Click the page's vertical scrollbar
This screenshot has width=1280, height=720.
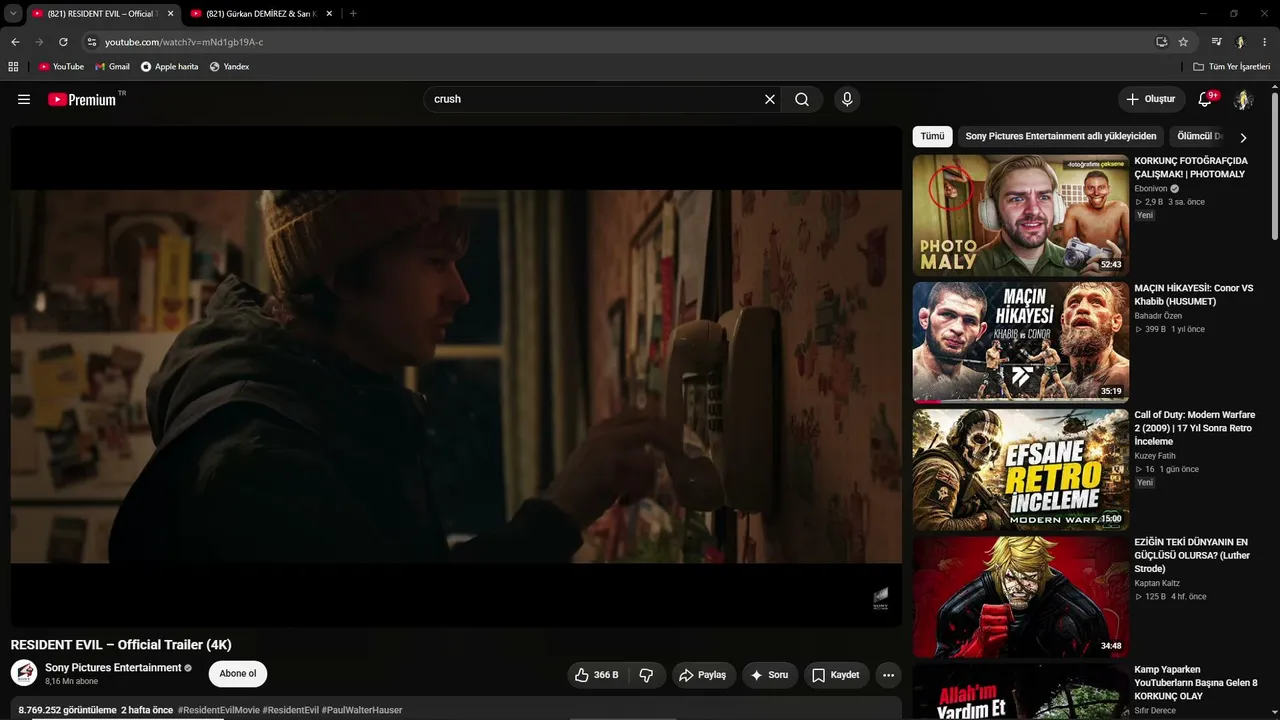point(1275,165)
